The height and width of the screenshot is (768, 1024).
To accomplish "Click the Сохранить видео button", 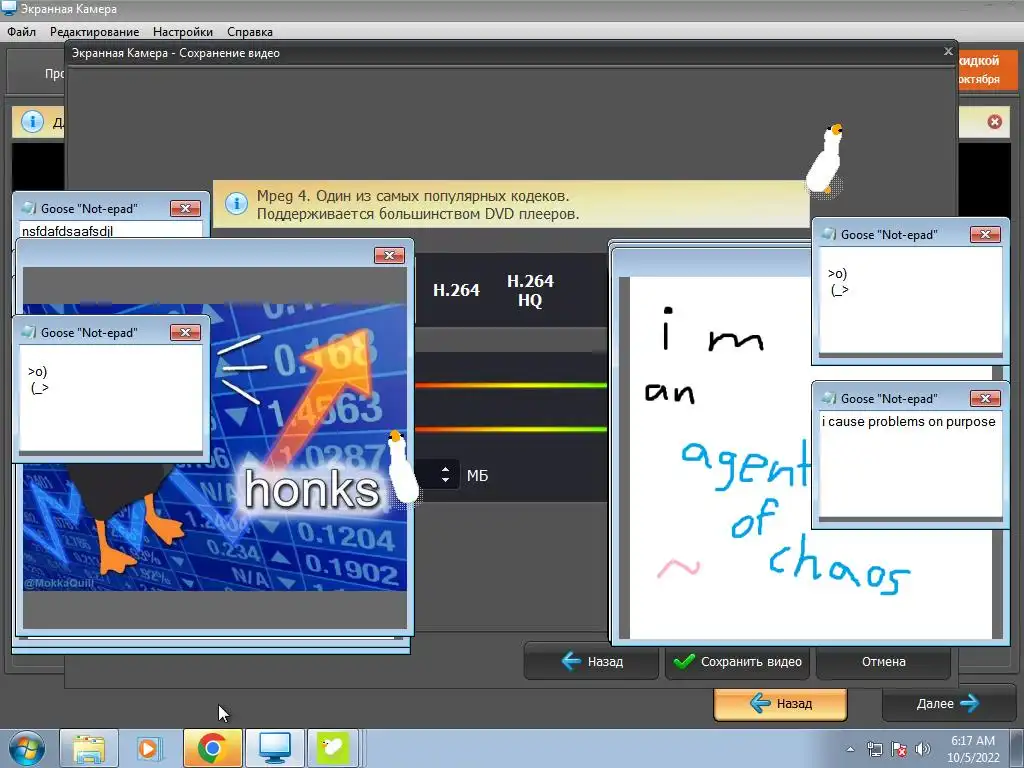I will point(737,662).
